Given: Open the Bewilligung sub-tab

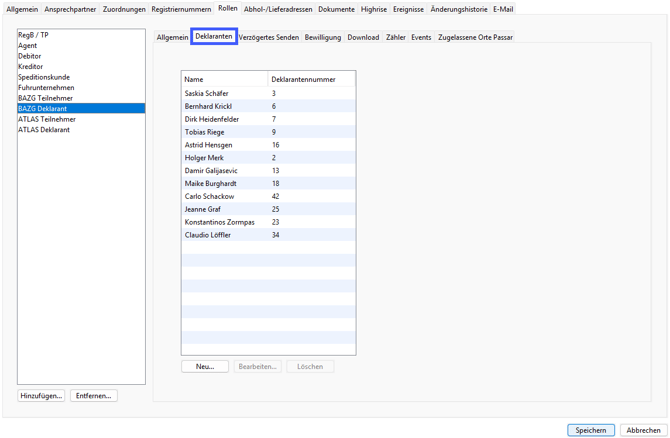Looking at the screenshot, I should (323, 37).
